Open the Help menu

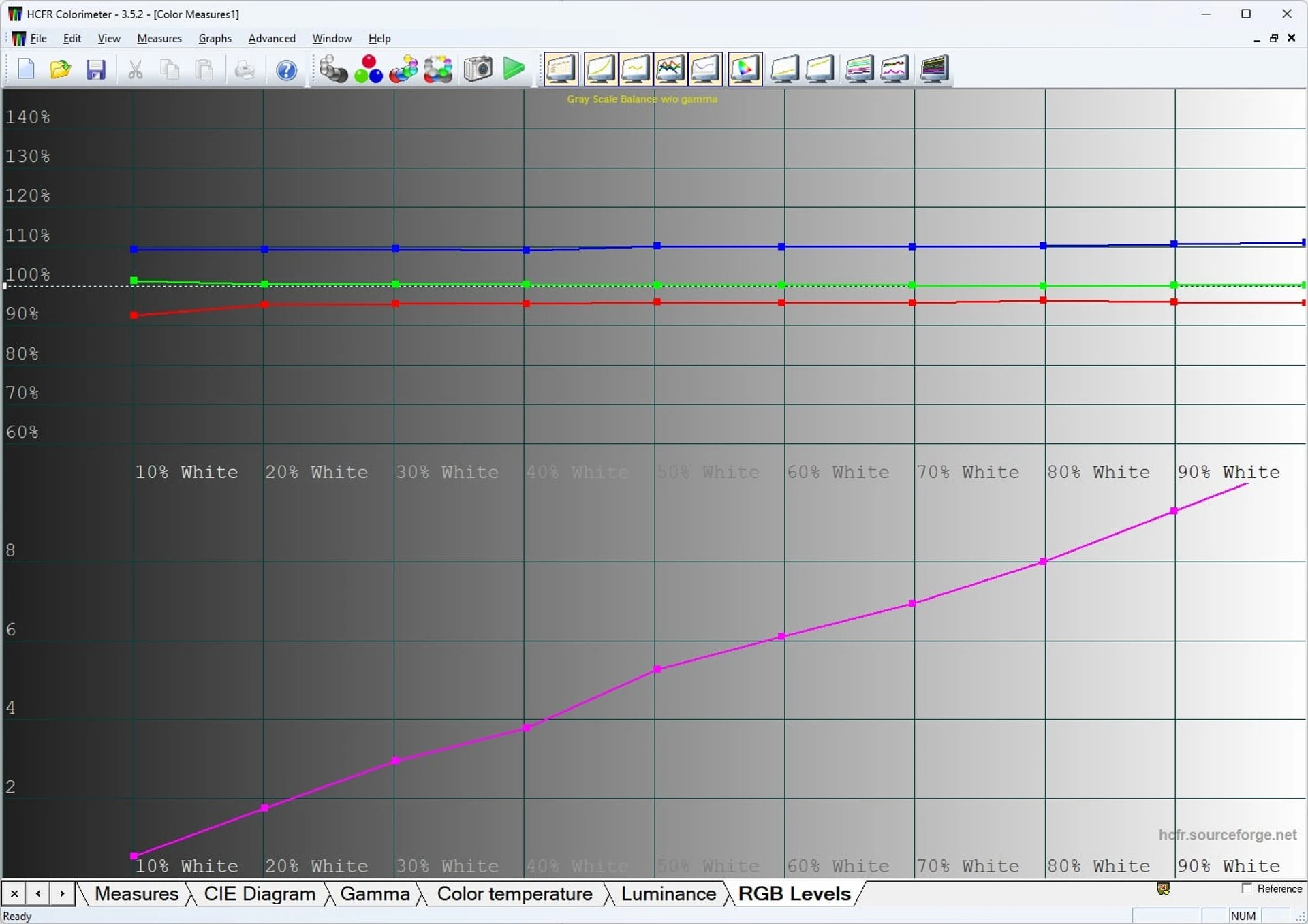(379, 38)
